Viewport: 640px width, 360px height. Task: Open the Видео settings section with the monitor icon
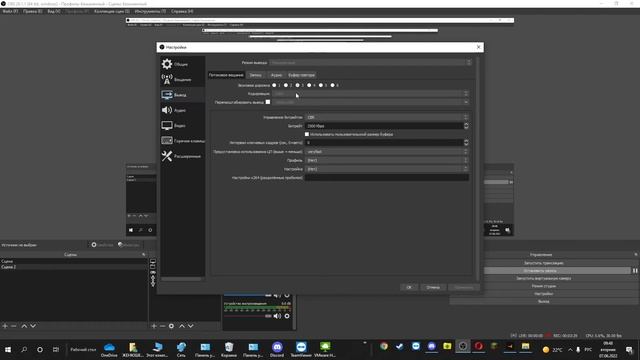182,125
